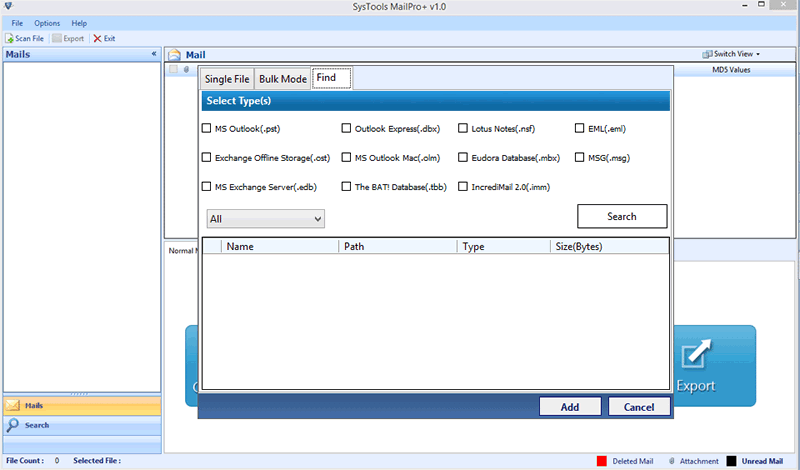The width and height of the screenshot is (800, 470).
Task: Enable Lotus Notes(.nsf) file type
Action: click(x=463, y=128)
